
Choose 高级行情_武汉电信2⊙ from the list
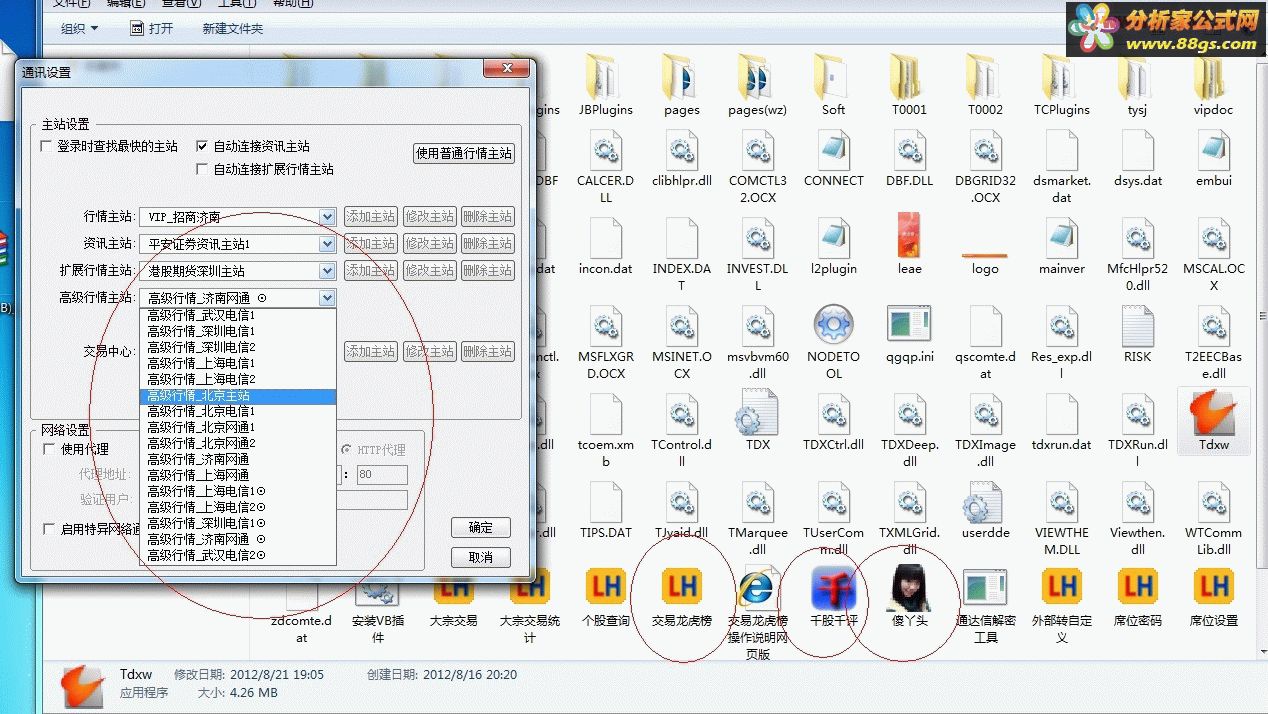(x=238, y=555)
